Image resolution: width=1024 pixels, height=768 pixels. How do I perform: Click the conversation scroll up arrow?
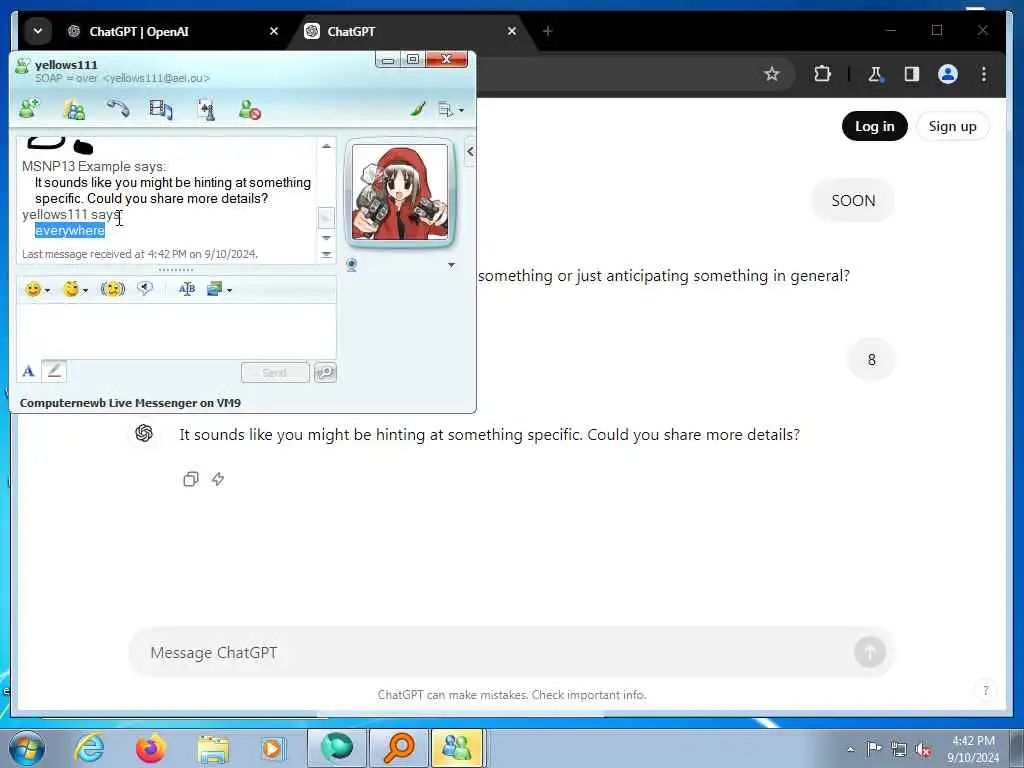click(x=326, y=146)
